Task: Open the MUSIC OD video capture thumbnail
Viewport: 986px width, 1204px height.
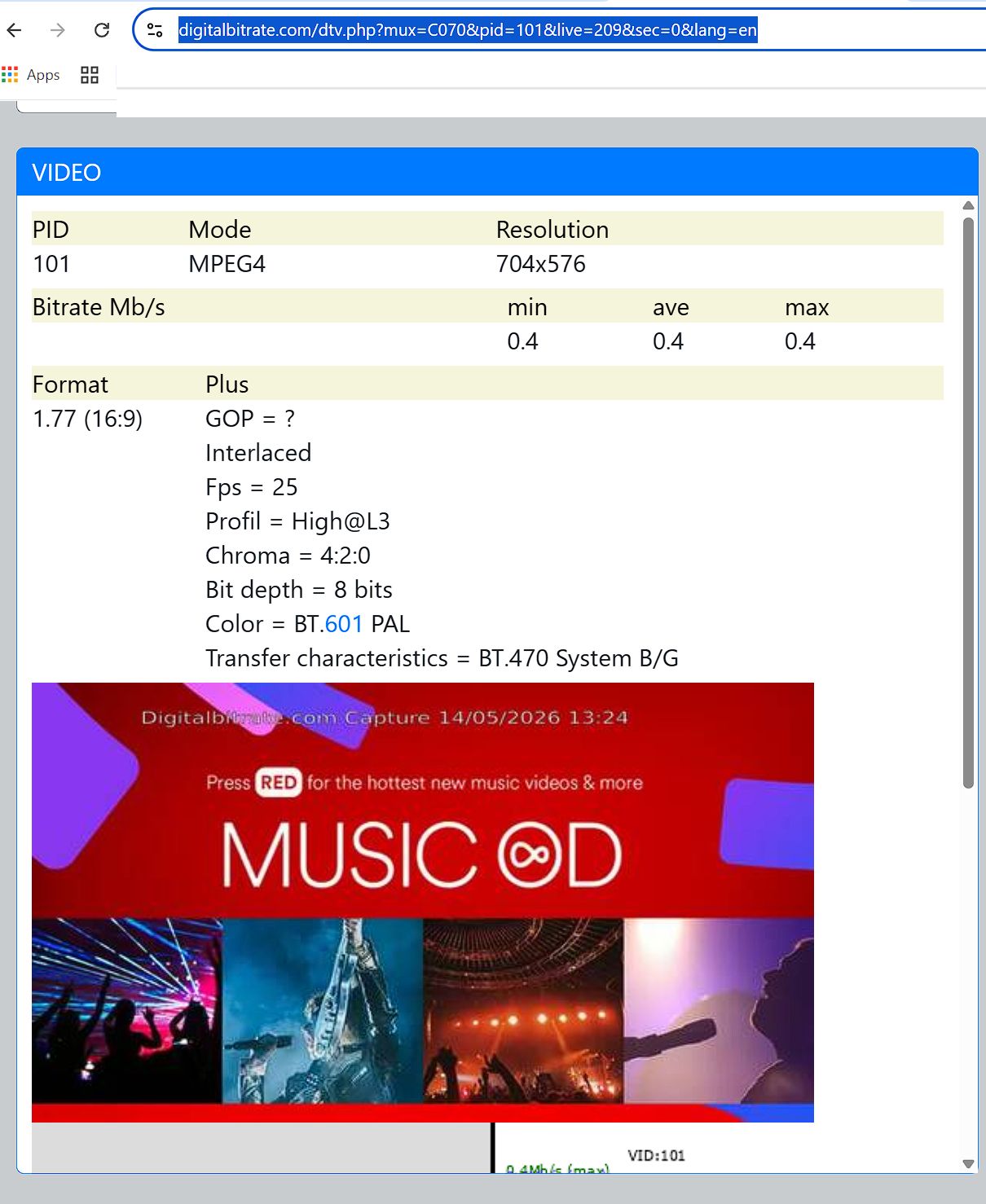Action: 423,903
